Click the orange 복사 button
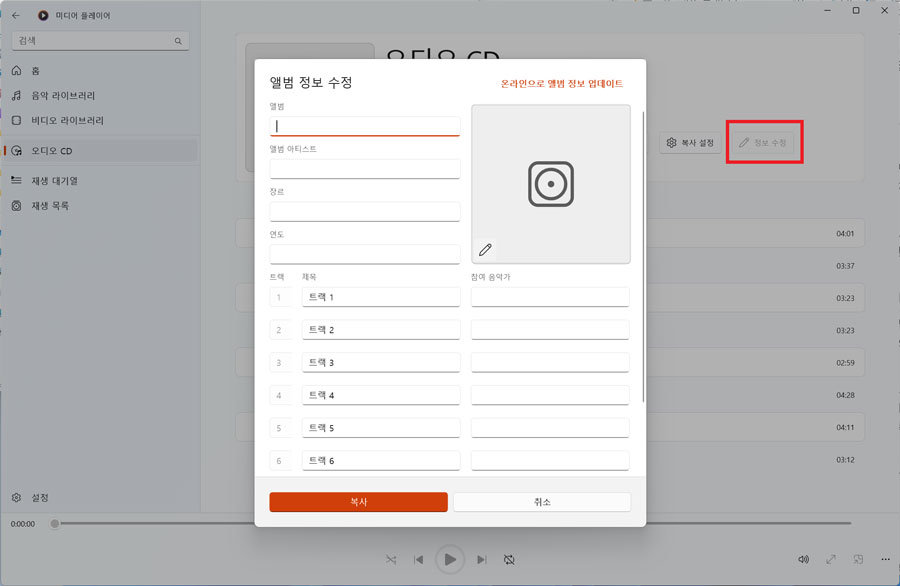900x586 pixels. 358,502
